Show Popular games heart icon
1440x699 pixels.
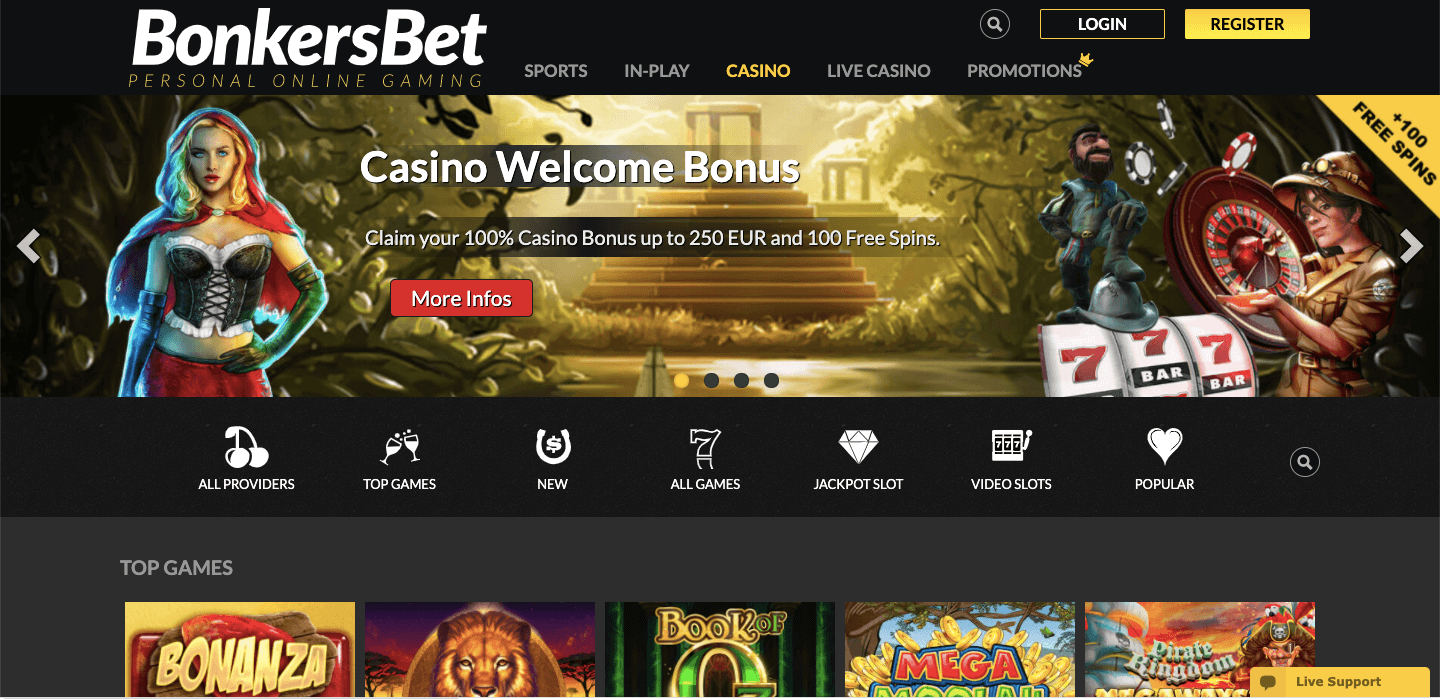[1164, 446]
